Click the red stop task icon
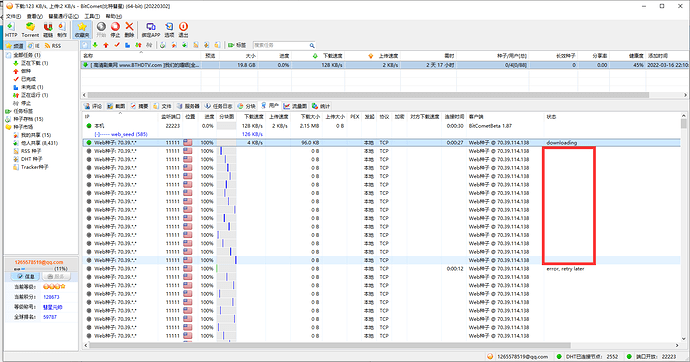Image resolution: width=690 pixels, height=362 pixels. (115, 29)
